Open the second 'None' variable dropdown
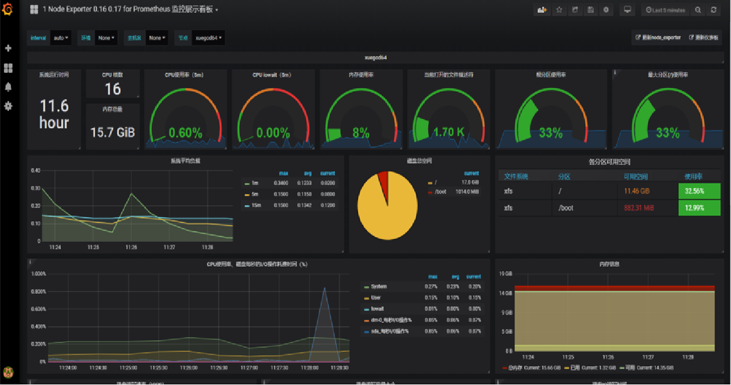Viewport: 731px width, 385px height. click(157, 38)
